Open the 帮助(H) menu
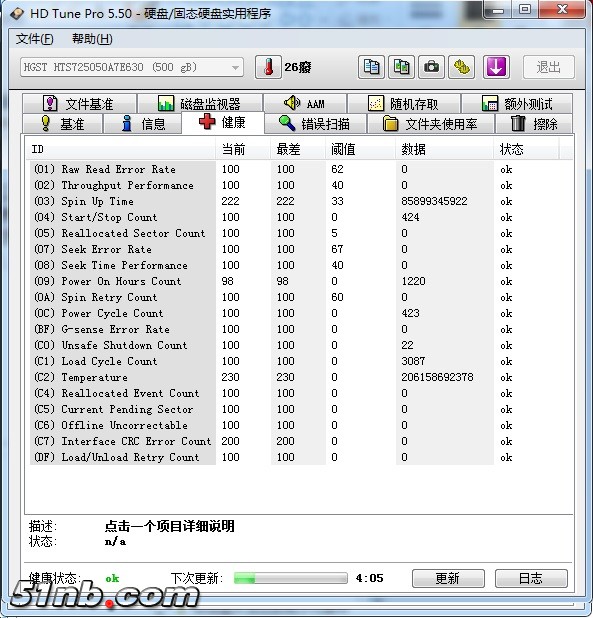This screenshot has width=593, height=618. click(92, 39)
